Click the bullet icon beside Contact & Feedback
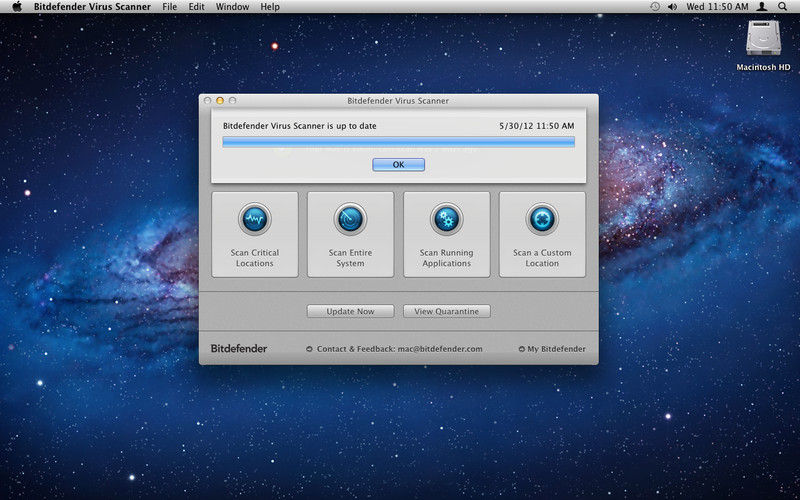 (x=309, y=349)
